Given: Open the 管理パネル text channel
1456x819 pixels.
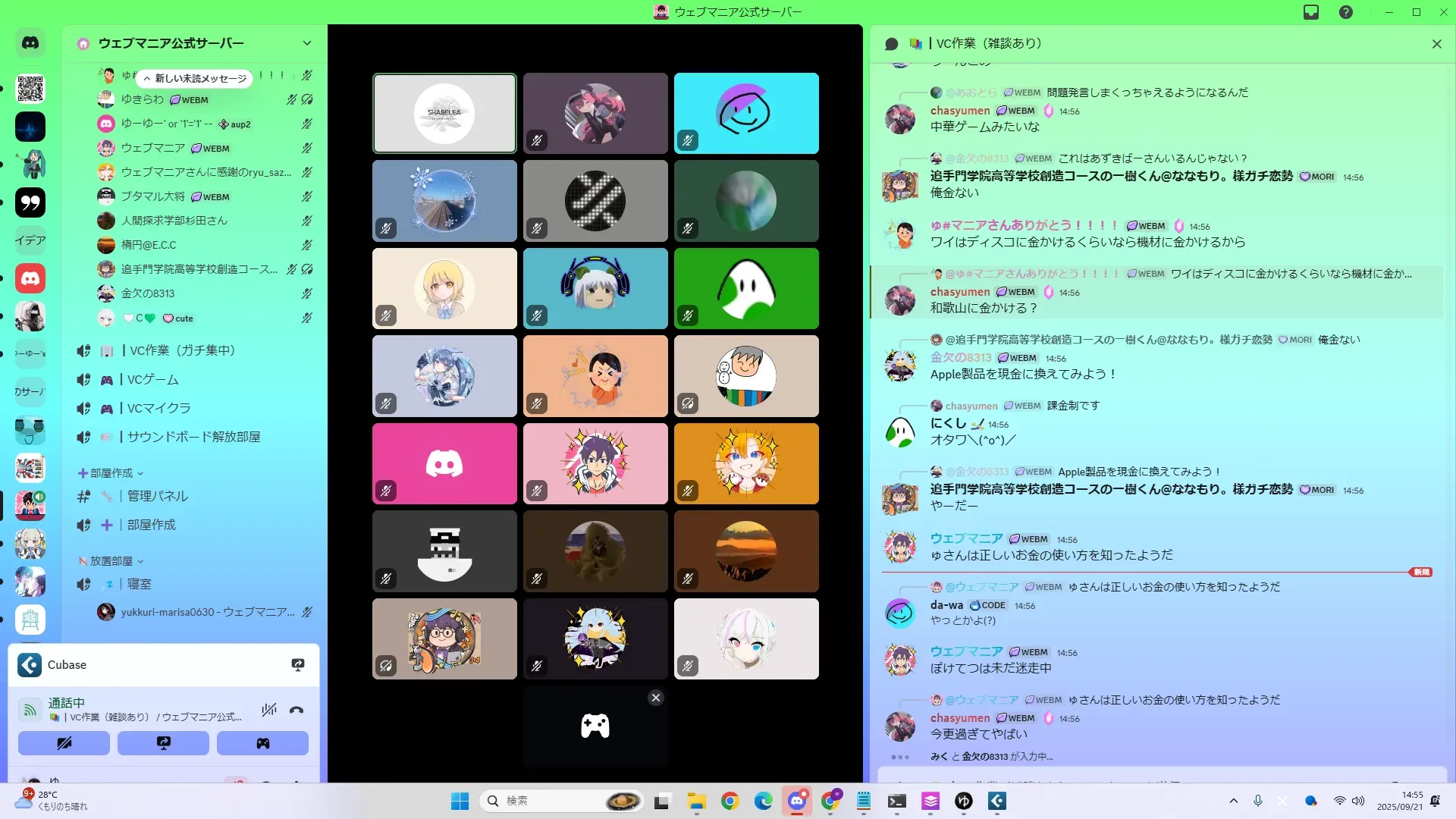Looking at the screenshot, I should pos(157,496).
